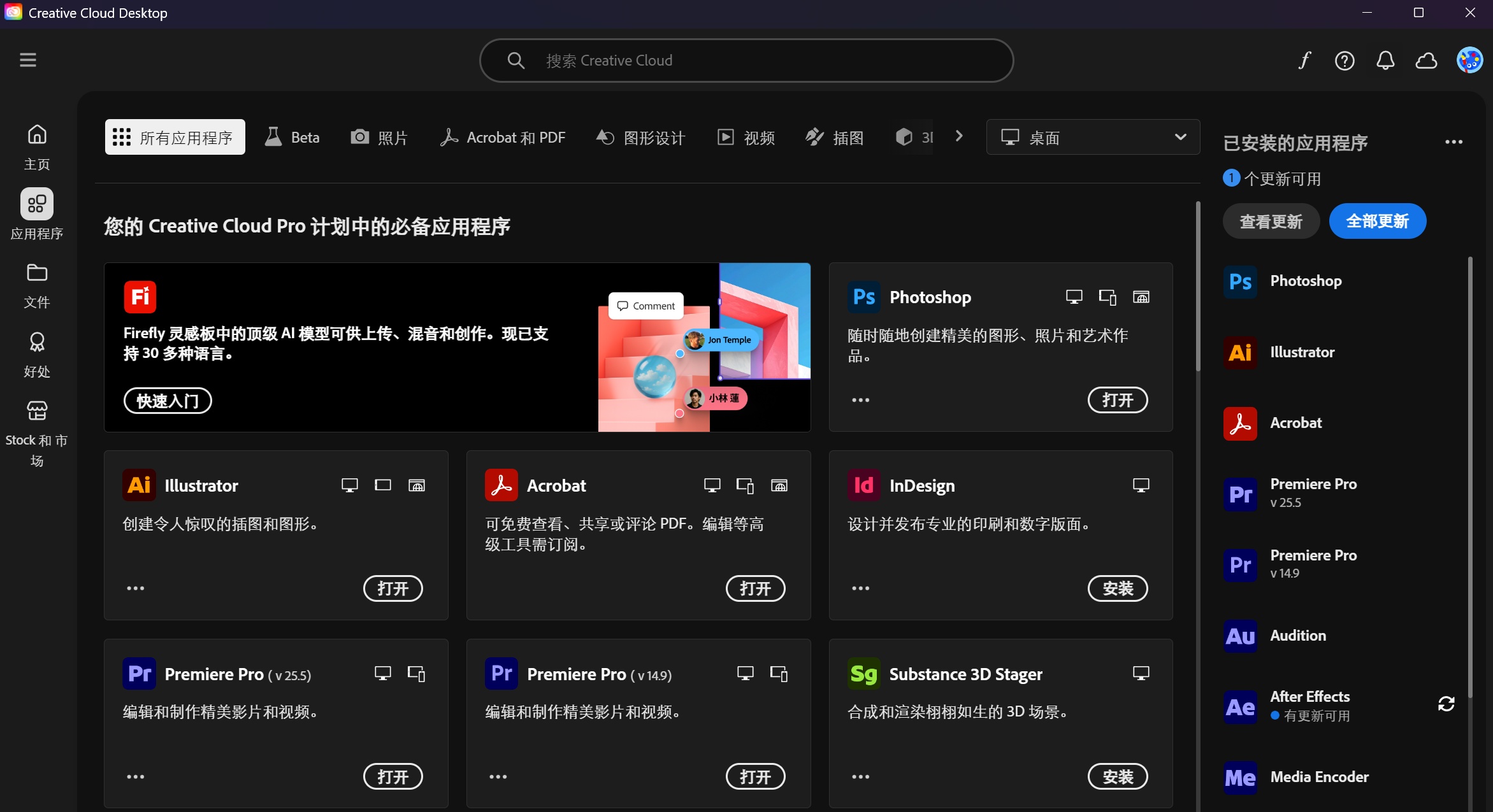This screenshot has height=812, width=1493.
Task: Focus the 搜索 Creative Cloud search field
Action: [746, 61]
